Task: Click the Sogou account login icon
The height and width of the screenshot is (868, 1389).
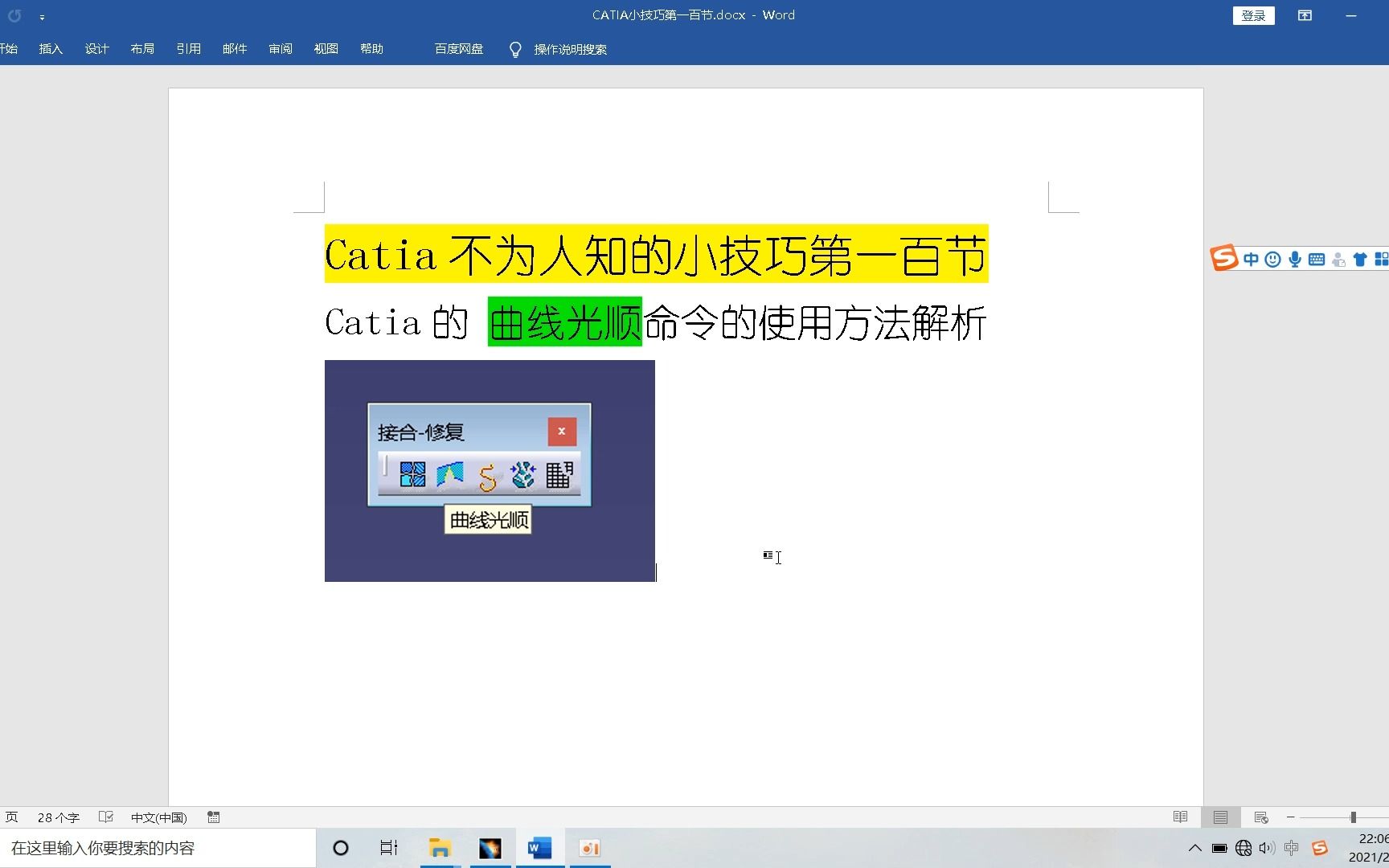Action: pos(1338,259)
